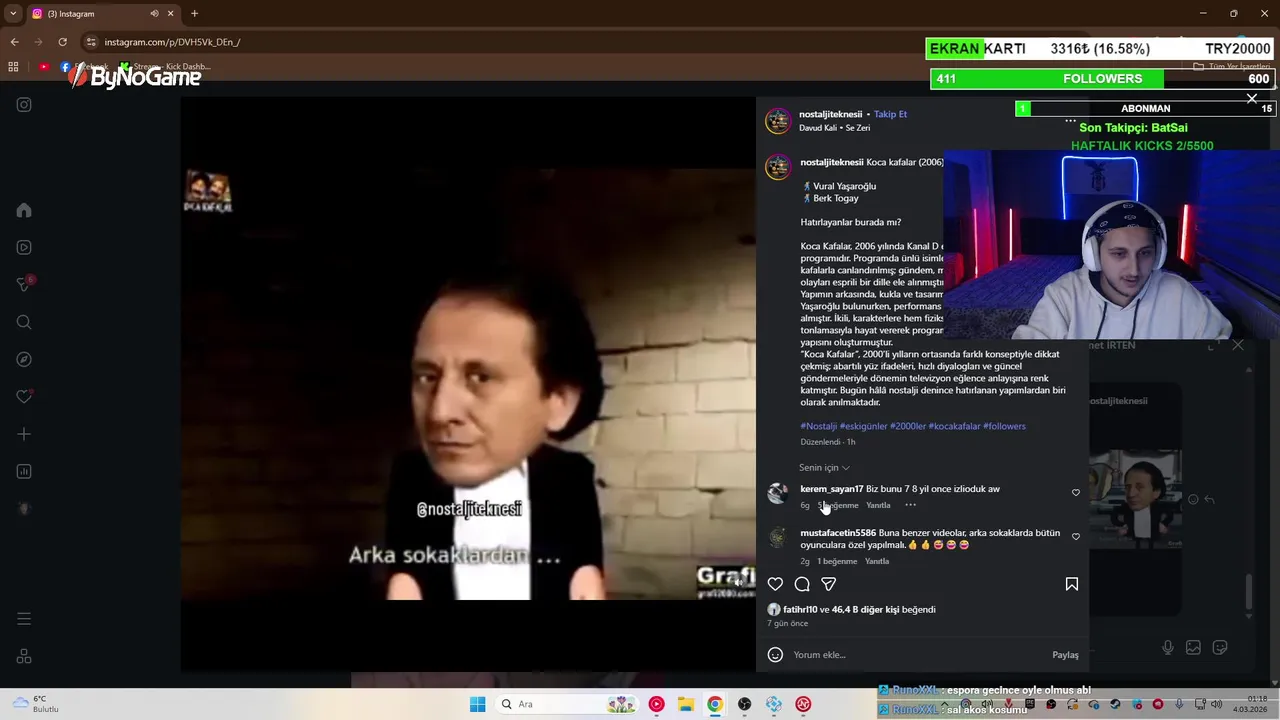The height and width of the screenshot is (720, 1280).
Task: Click the taskbar Ara search box
Action: 568,704
